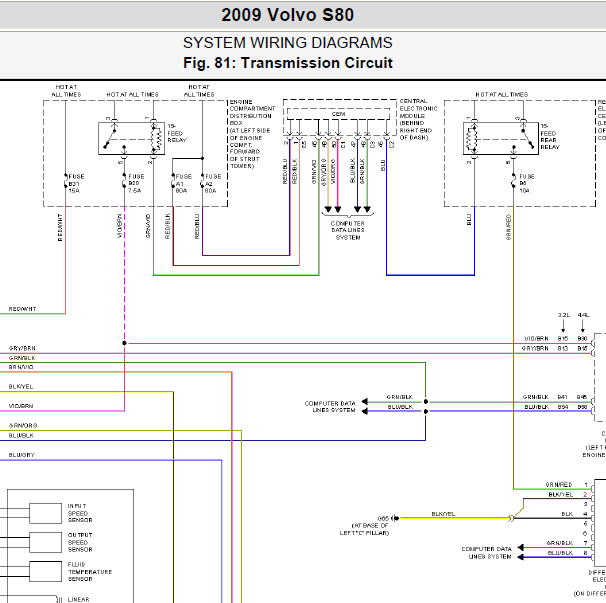Click the horizontal "RED/WHT" label at left edge
Screen dimensions: 606x603
(x=22, y=309)
